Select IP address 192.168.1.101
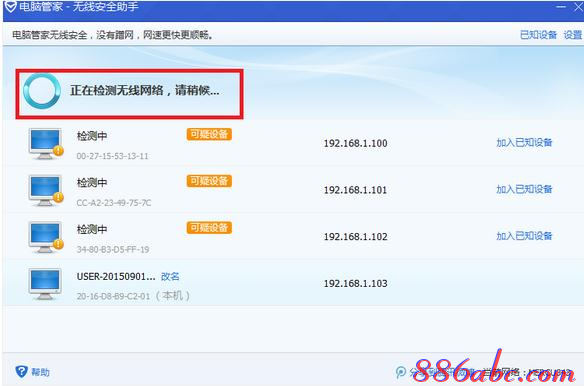Viewport: 584px width, 386px height. 355,190
